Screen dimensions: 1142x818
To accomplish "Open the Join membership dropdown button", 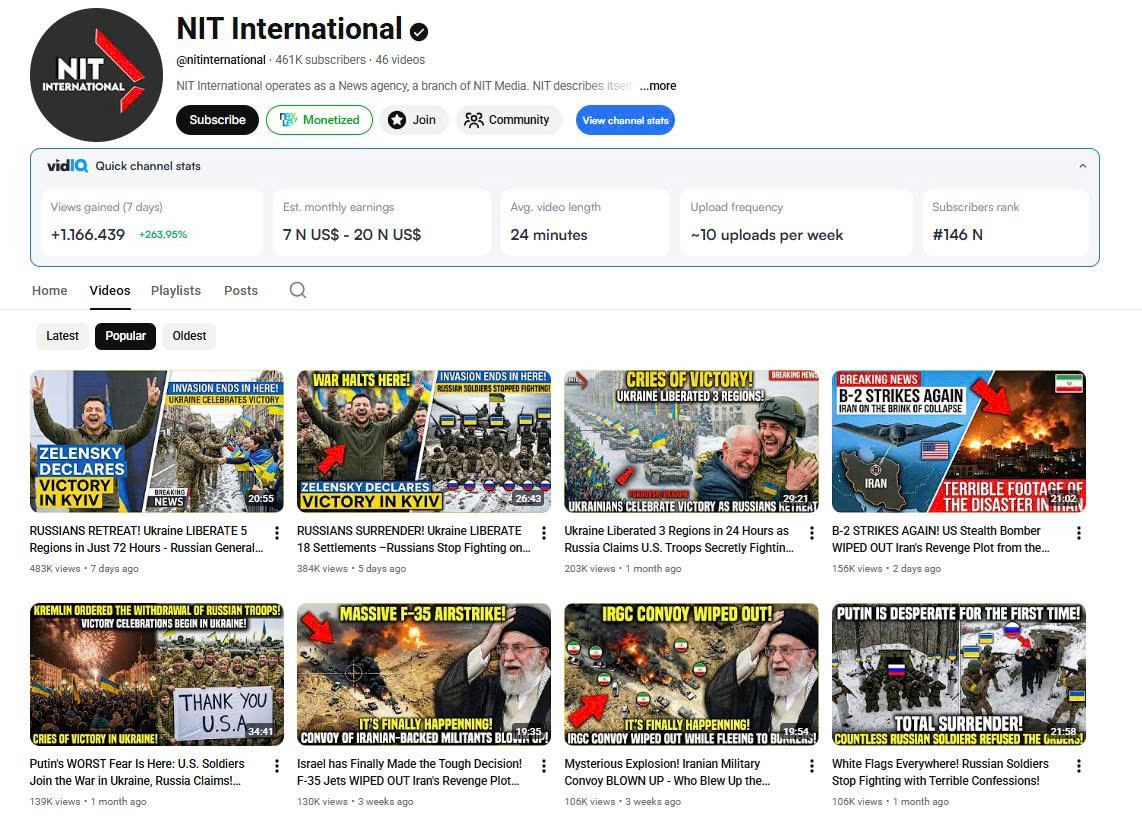I will coord(413,120).
